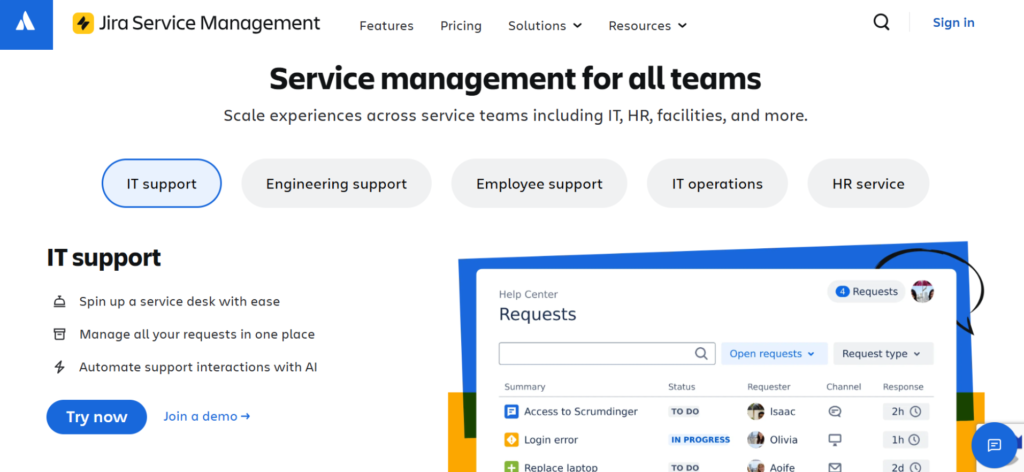Screen dimensions: 1024x472
Task: Click the clock icon next to 1h
Action: coord(915,440)
